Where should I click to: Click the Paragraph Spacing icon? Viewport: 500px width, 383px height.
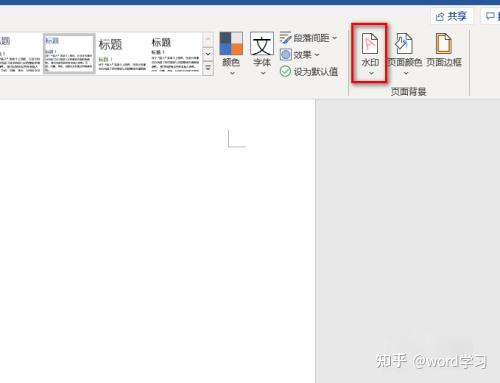pos(285,38)
